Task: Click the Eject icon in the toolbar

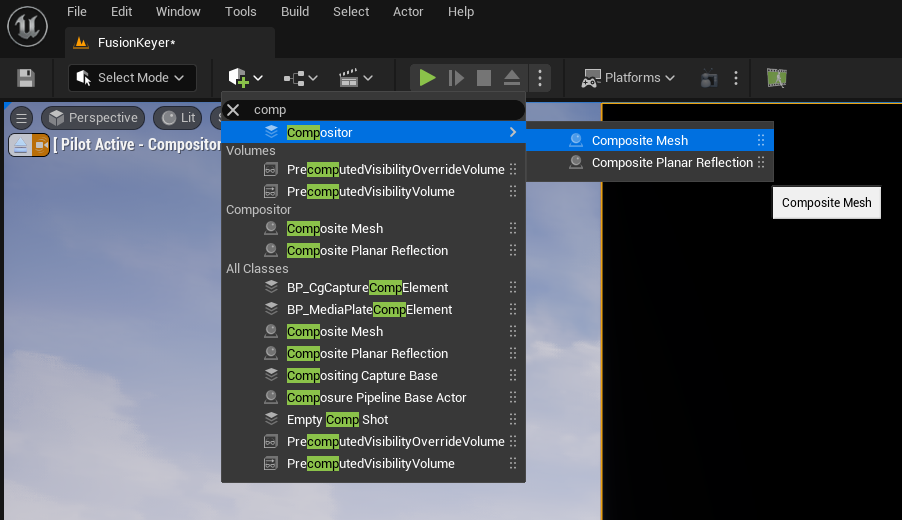Action: pos(511,78)
